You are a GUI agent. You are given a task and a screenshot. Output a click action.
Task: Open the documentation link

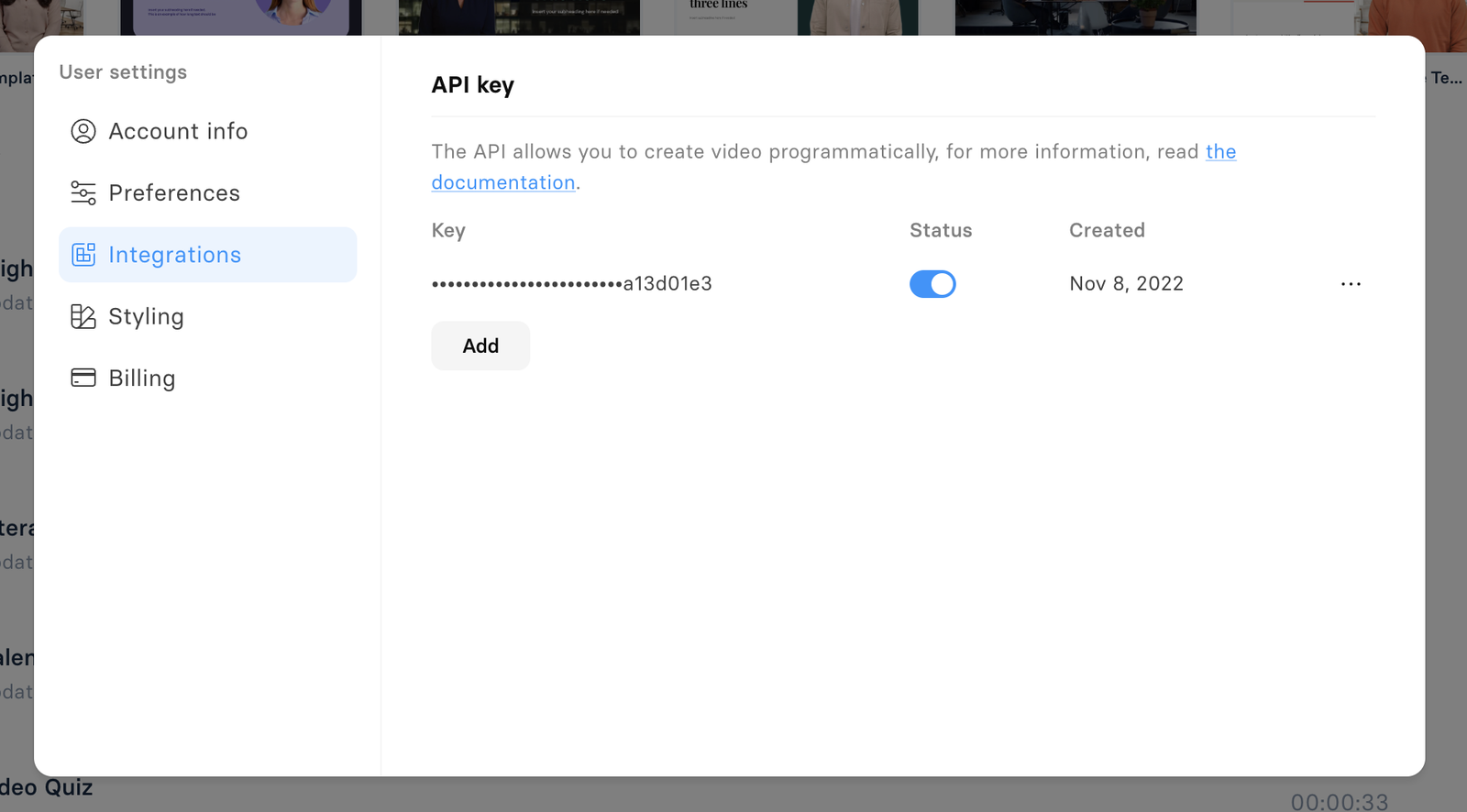click(x=503, y=182)
